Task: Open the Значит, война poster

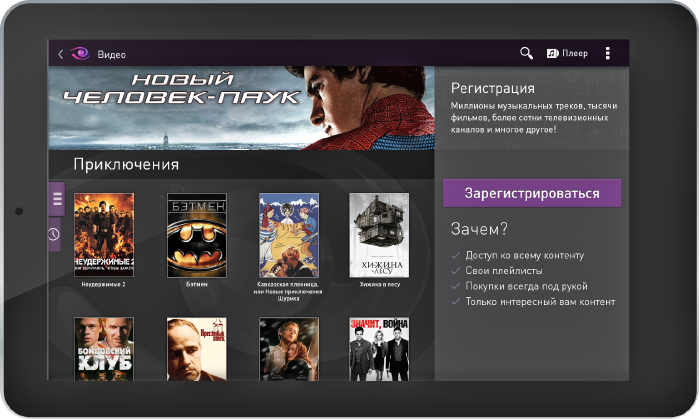Action: click(379, 349)
